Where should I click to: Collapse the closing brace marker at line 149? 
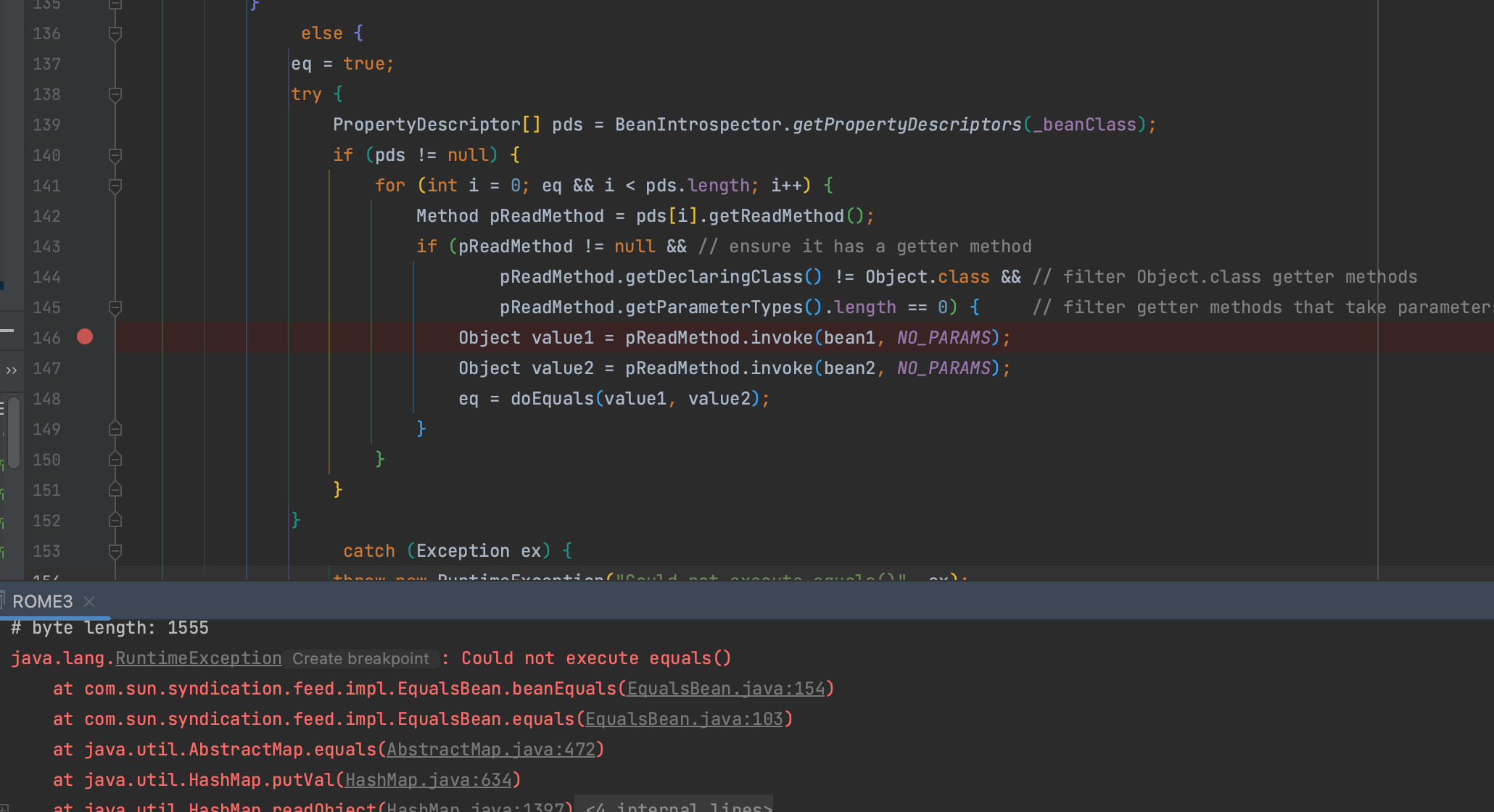click(x=115, y=429)
